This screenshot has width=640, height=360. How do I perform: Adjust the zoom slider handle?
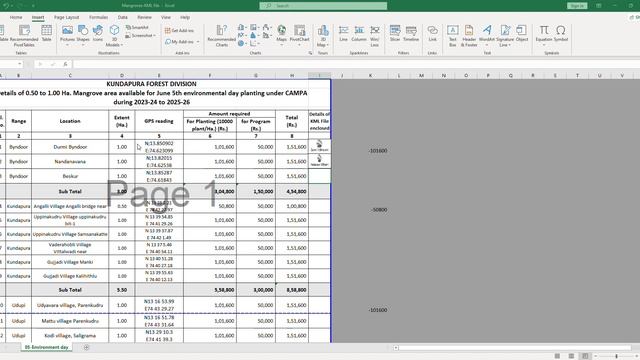pos(616,356)
